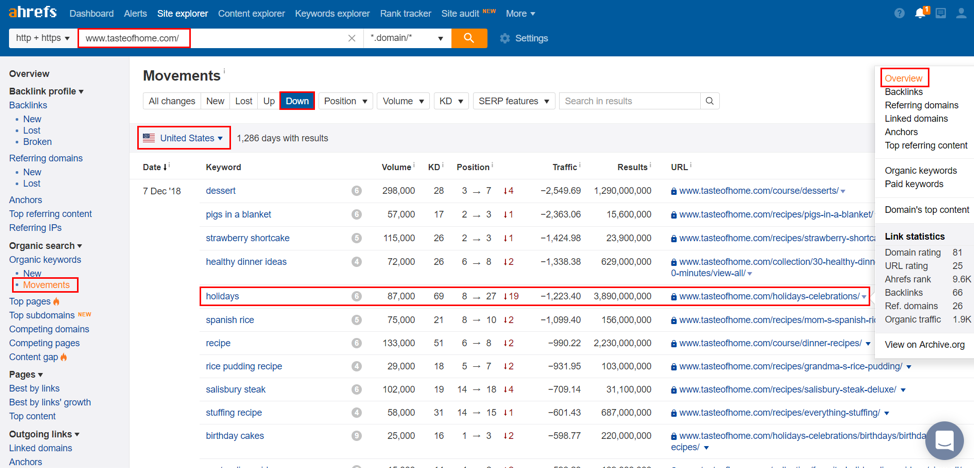This screenshot has height=468, width=974.
Task: Select the Up movements filter
Action: click(268, 101)
